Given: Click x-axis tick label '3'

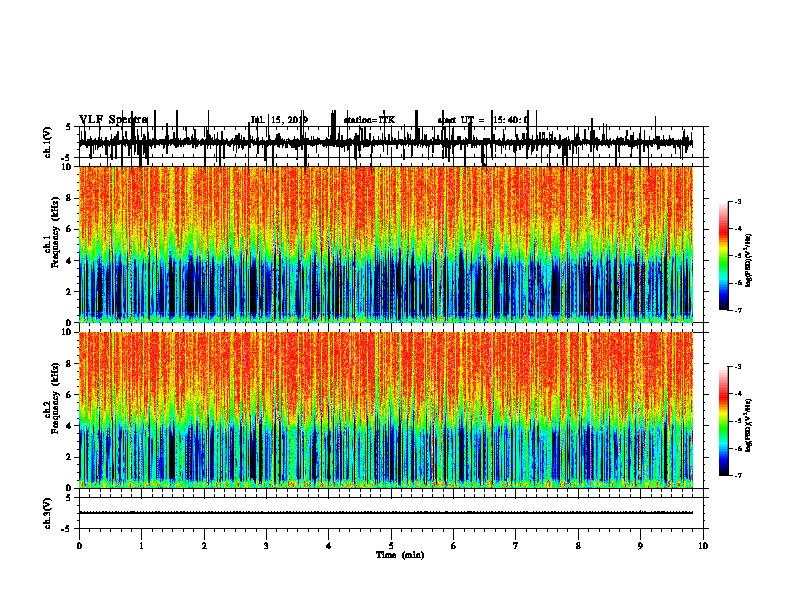Looking at the screenshot, I should [x=266, y=546].
